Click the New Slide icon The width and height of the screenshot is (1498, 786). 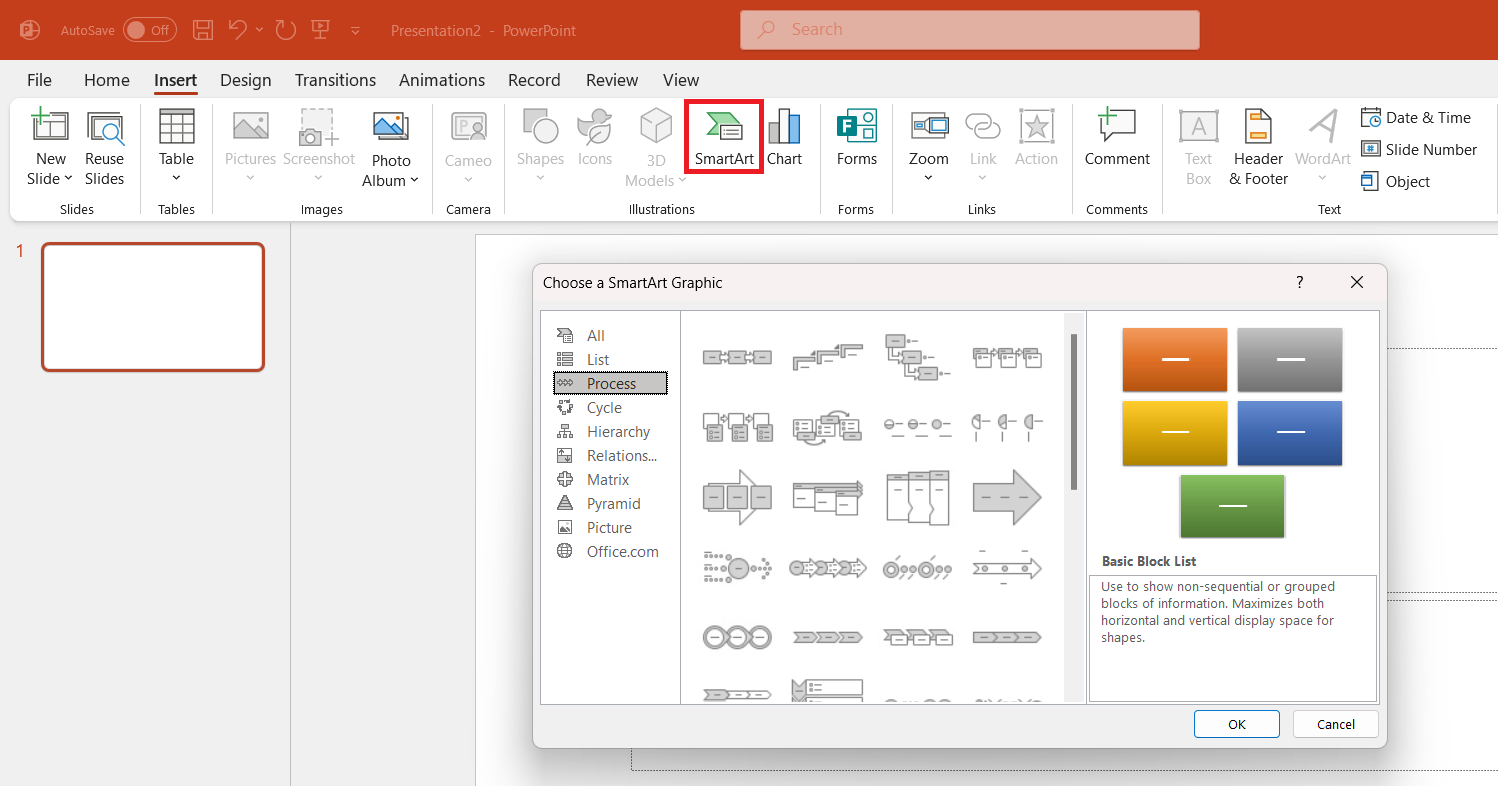[51, 127]
